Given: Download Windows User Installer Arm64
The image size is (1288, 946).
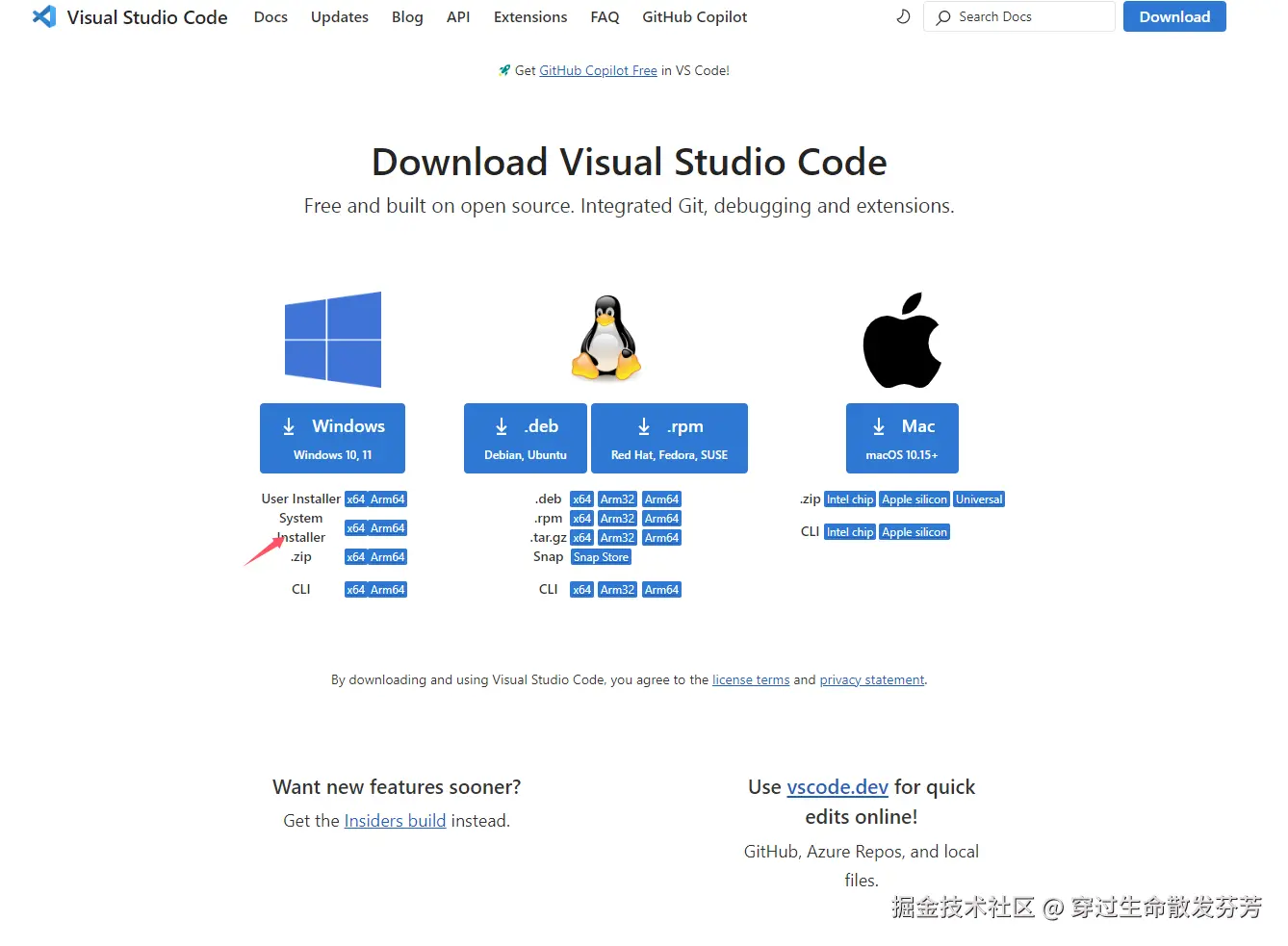Looking at the screenshot, I should [x=387, y=499].
